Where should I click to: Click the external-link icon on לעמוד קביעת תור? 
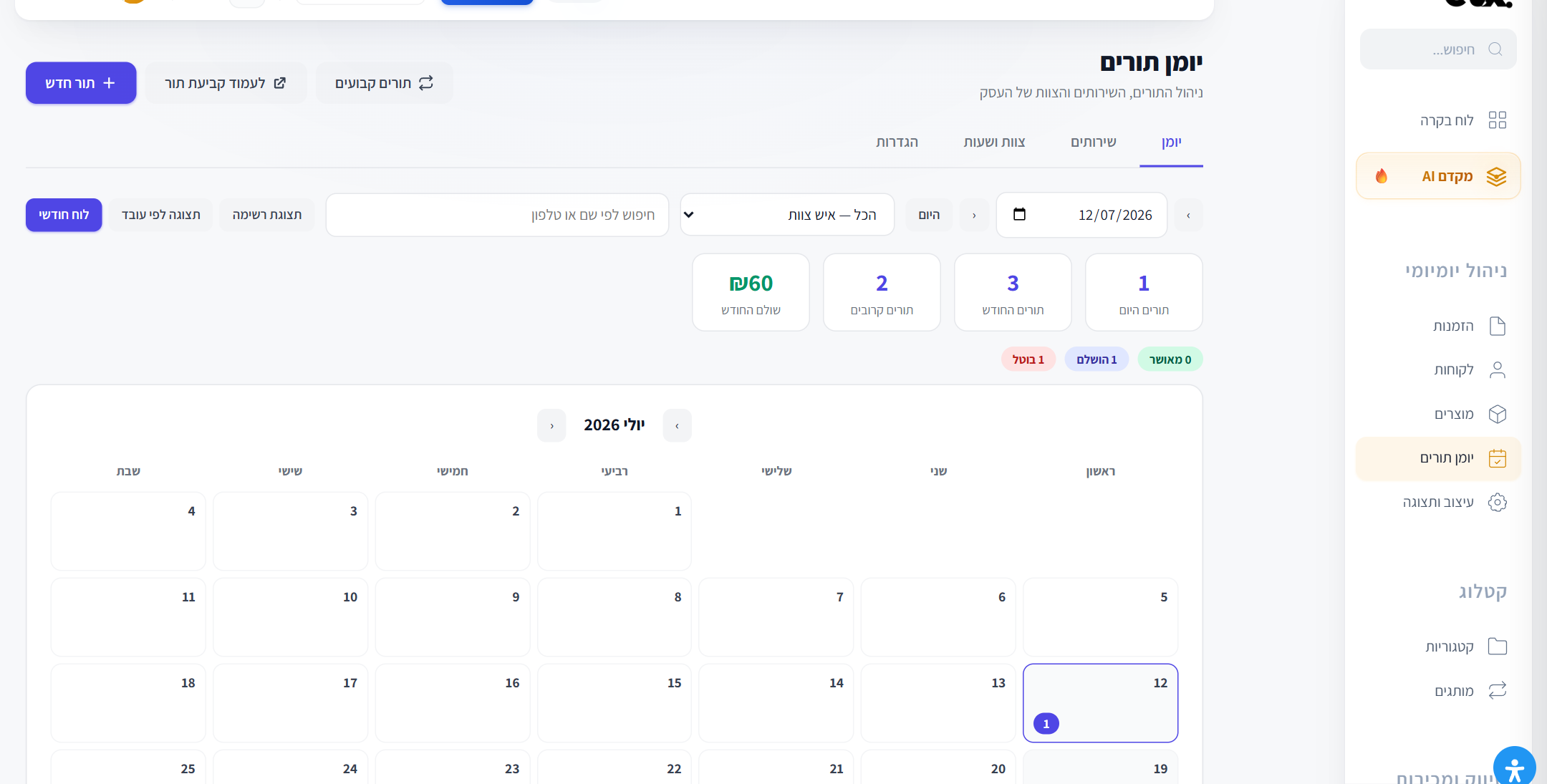point(280,83)
